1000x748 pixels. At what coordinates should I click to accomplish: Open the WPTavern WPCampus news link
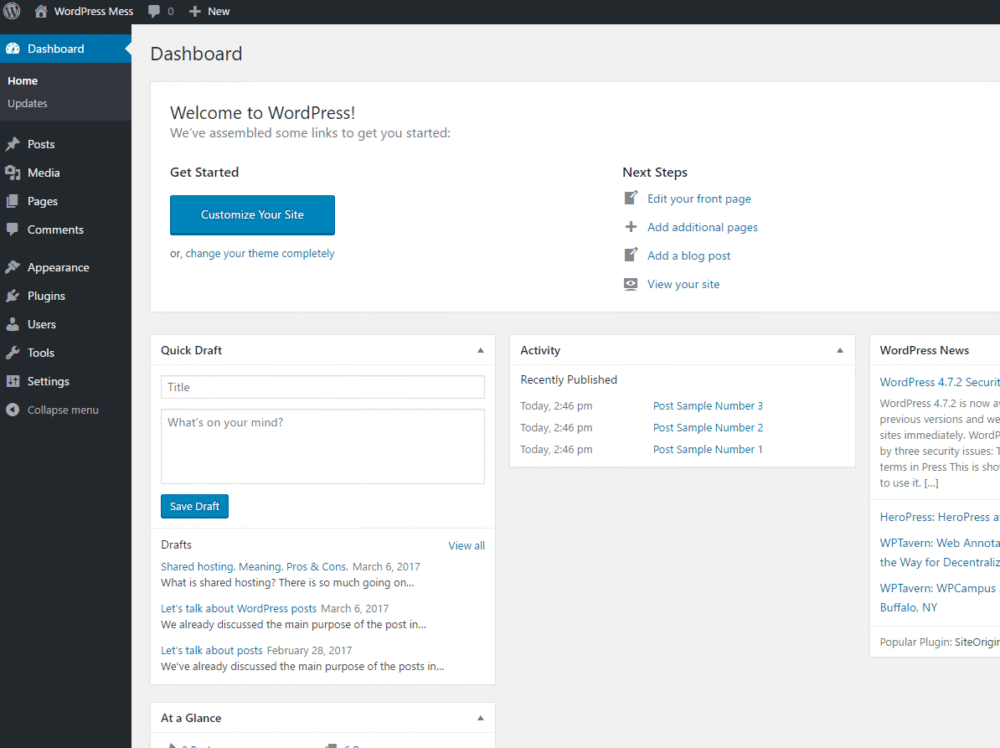939,598
